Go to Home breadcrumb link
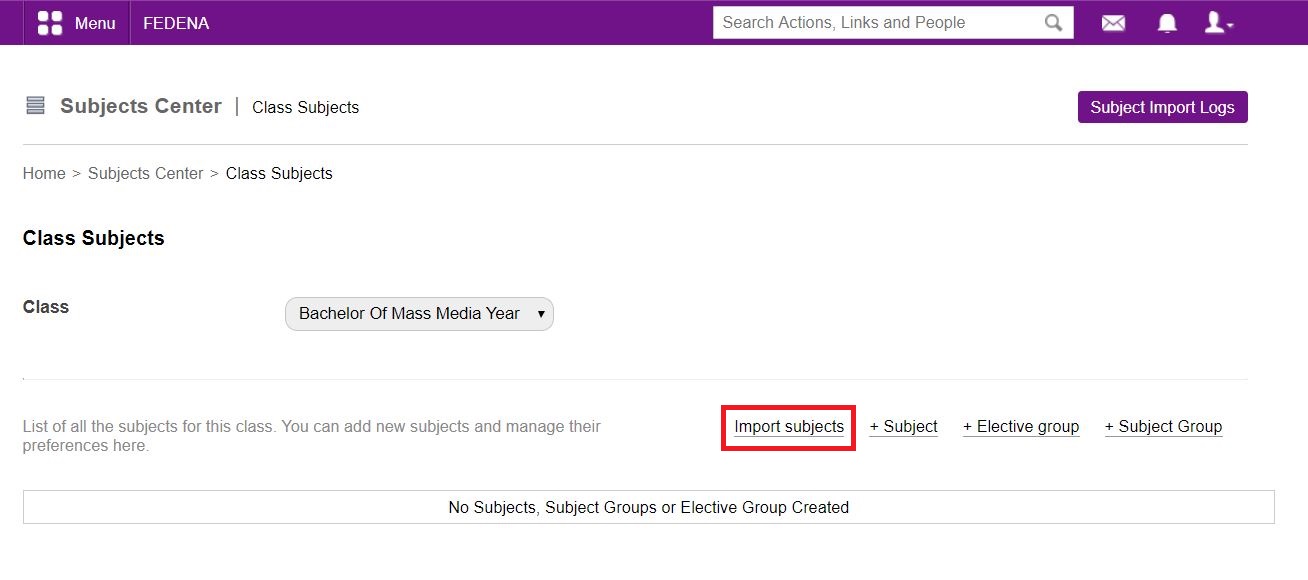The width and height of the screenshot is (1308, 580). tap(44, 173)
